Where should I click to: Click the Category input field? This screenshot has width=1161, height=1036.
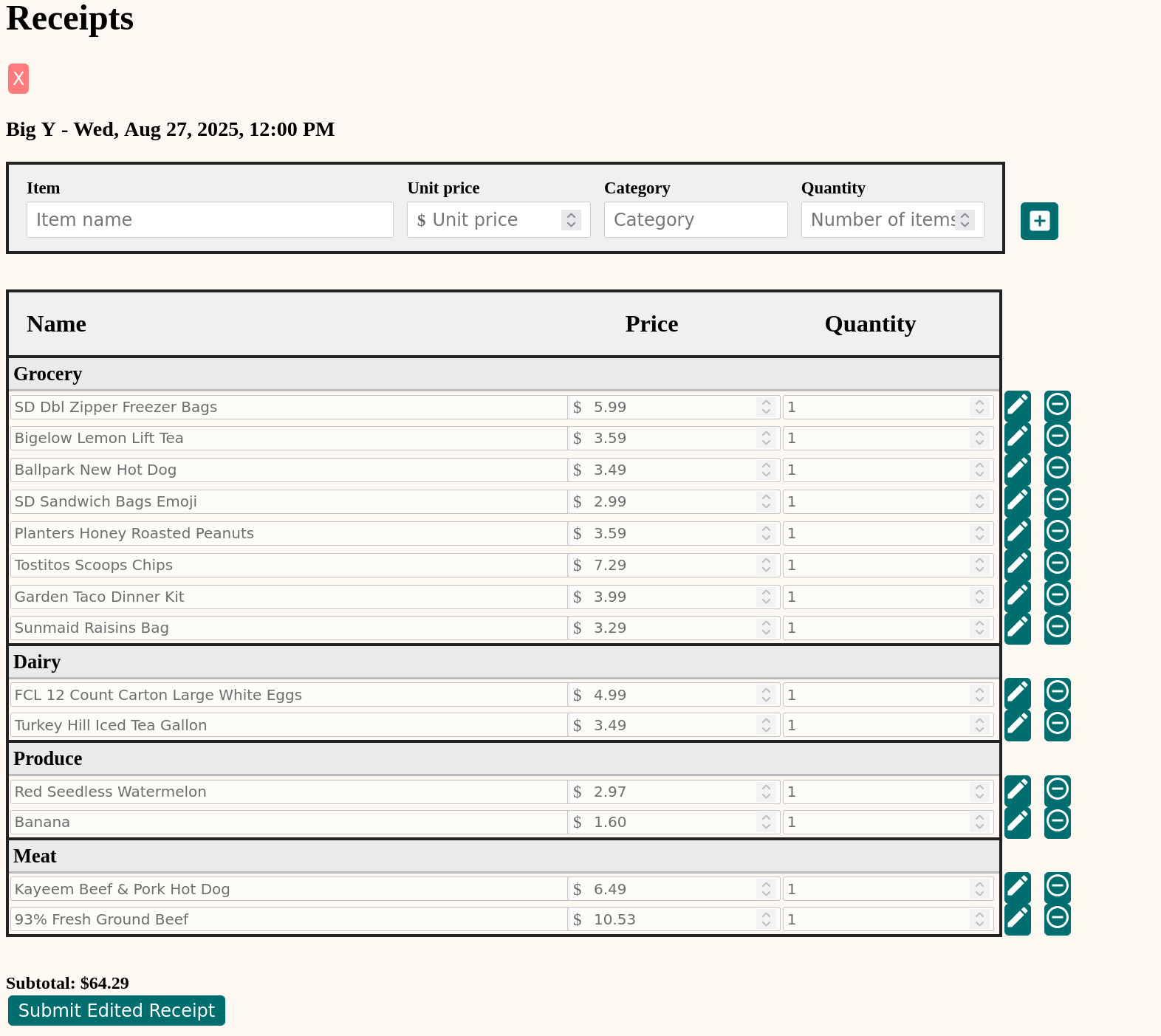click(x=696, y=219)
